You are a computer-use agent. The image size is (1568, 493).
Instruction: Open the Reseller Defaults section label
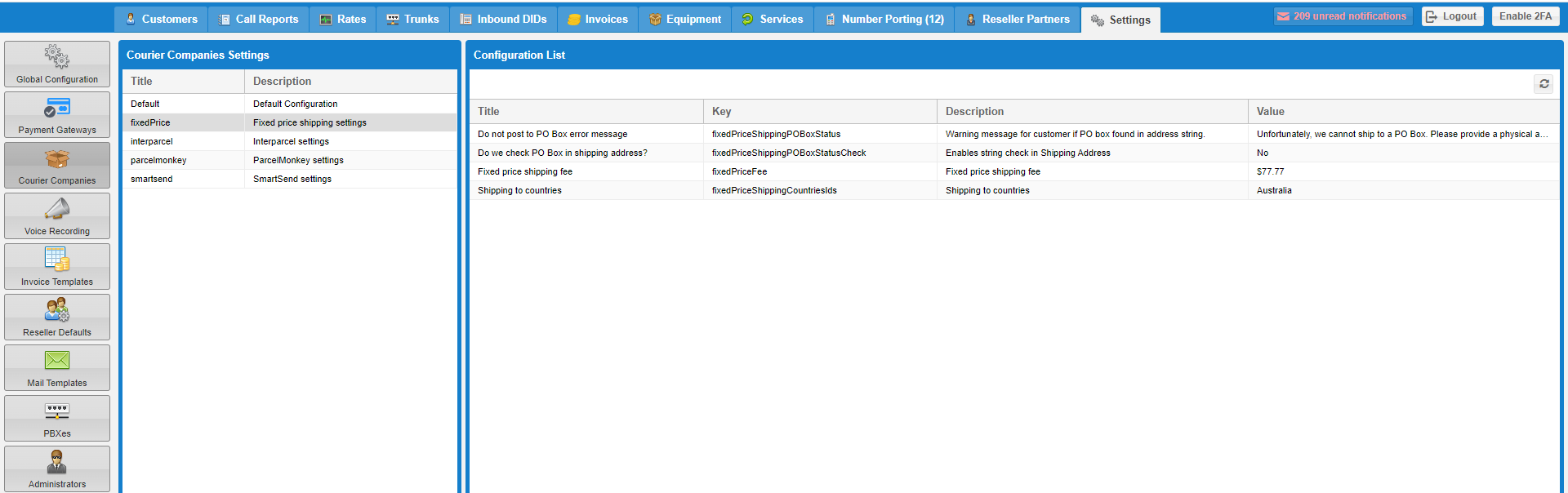coord(57,332)
